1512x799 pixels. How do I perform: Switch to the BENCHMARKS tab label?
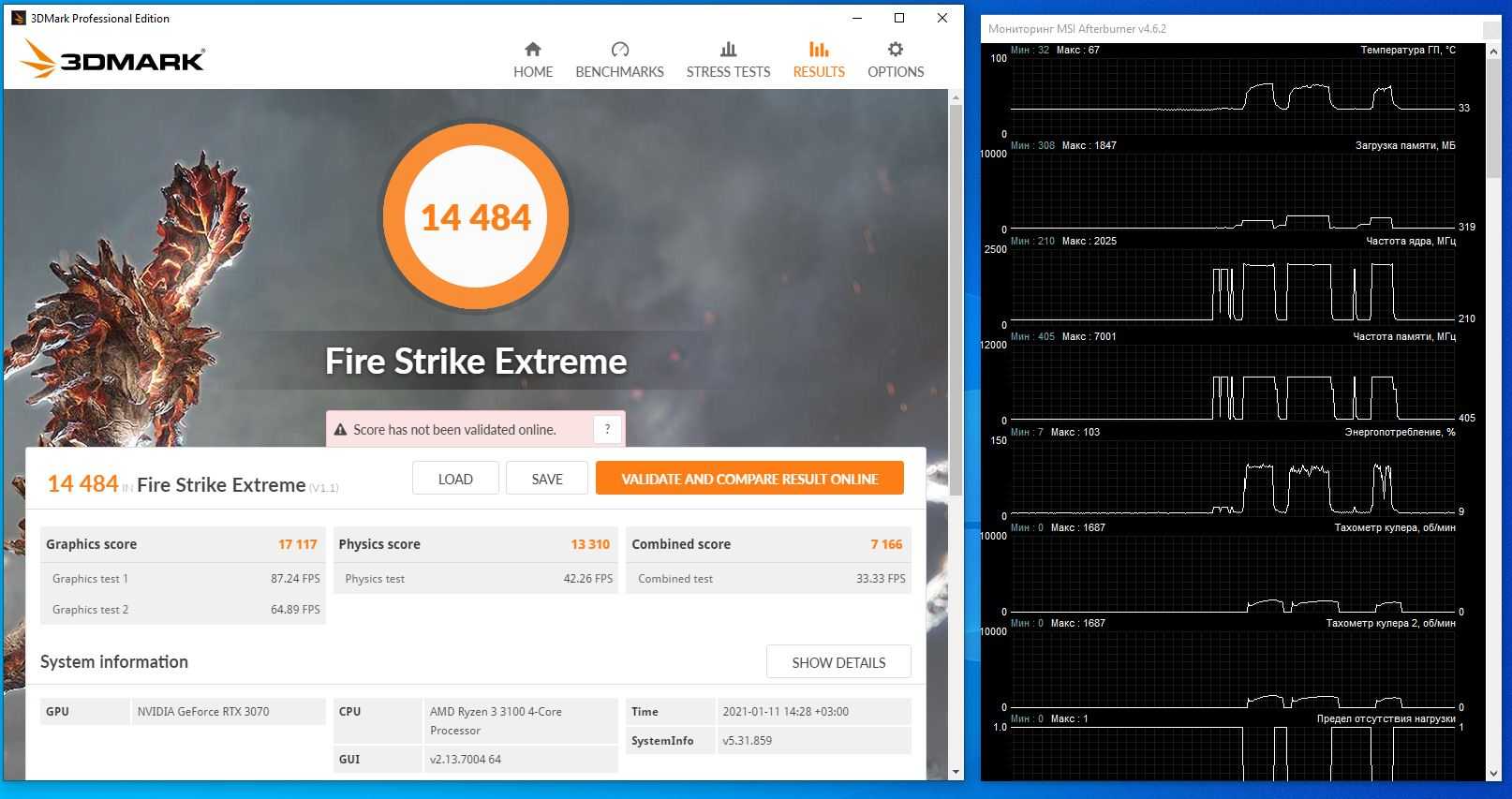tap(619, 72)
